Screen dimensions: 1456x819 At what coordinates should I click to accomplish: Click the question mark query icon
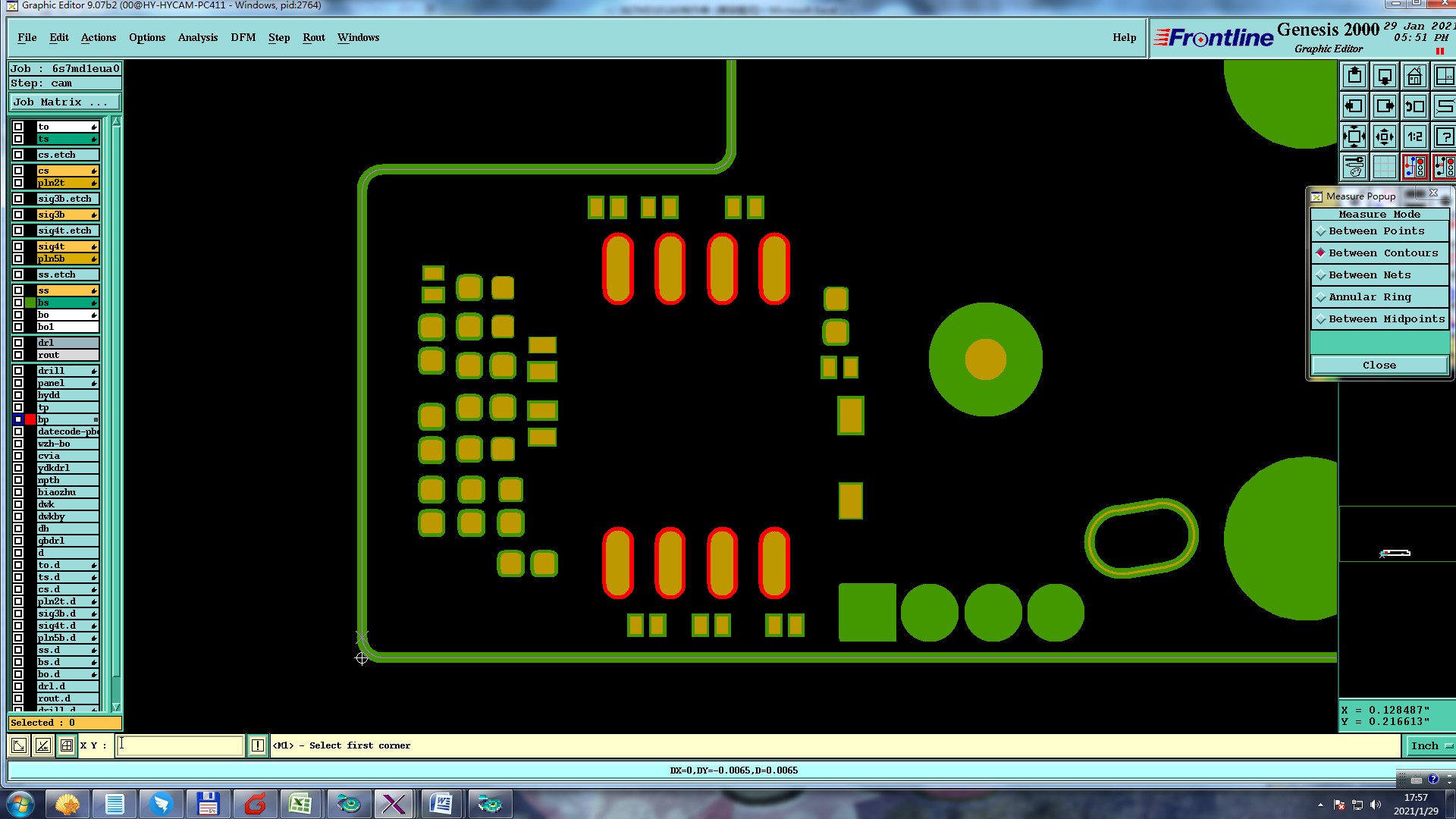tap(1444, 137)
